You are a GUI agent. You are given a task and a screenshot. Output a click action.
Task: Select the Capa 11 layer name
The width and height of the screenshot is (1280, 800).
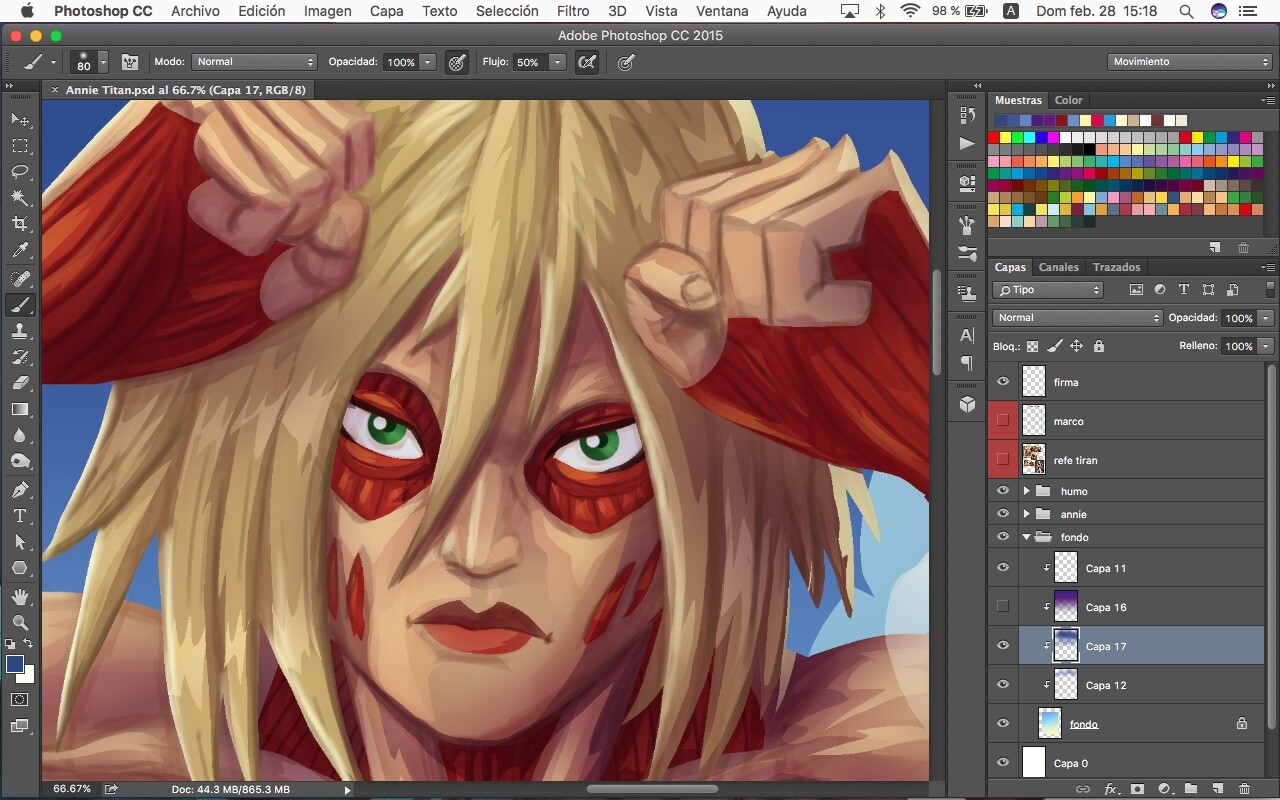[x=1106, y=568]
